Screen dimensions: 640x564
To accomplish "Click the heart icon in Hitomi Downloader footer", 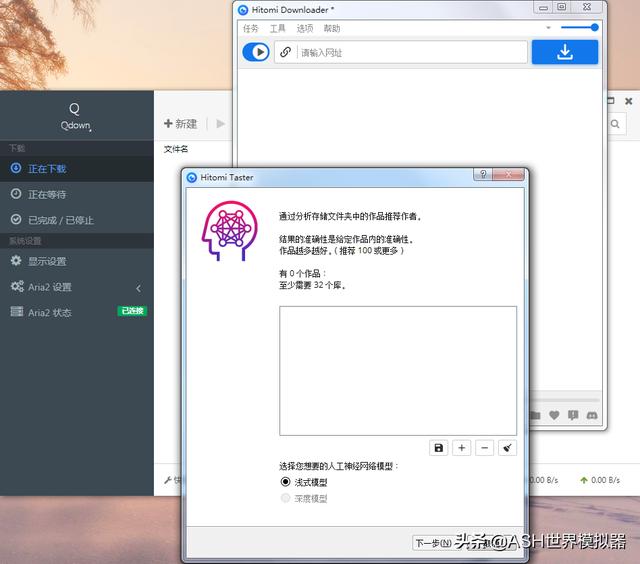I will [554, 415].
